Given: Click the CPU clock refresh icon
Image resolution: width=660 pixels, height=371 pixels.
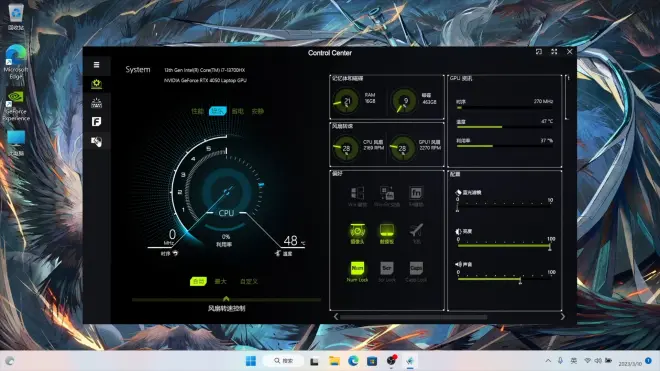Looking at the screenshot, I should pos(176,254).
